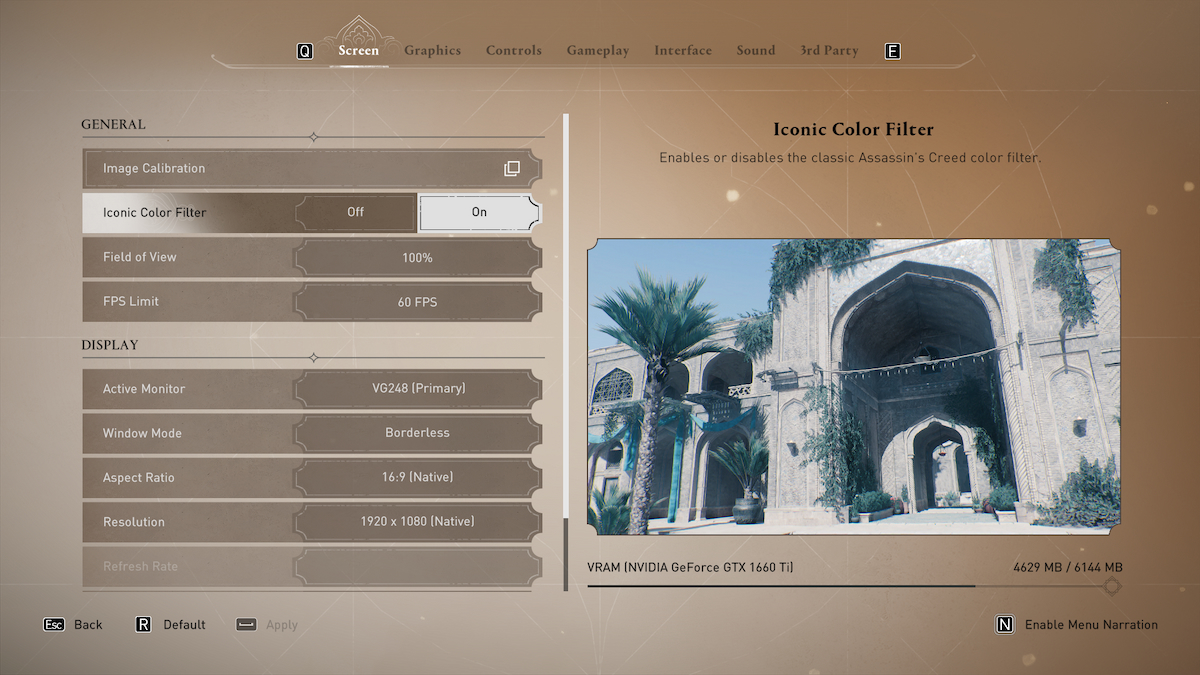Click the R key Default icon
The width and height of the screenshot is (1200, 675).
tap(143, 625)
